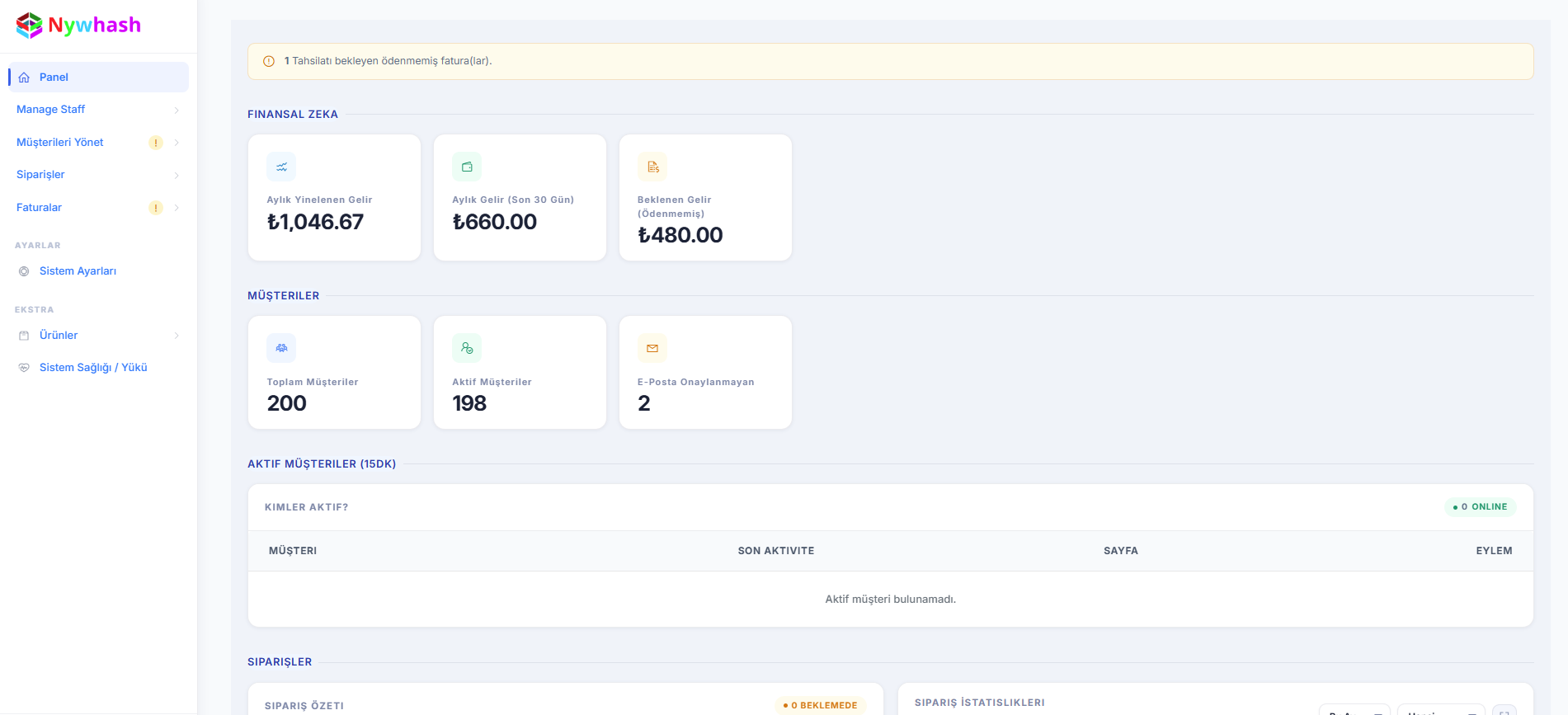Click the SIPARIŞ İSTATISLIKLERI heading

tap(980, 703)
